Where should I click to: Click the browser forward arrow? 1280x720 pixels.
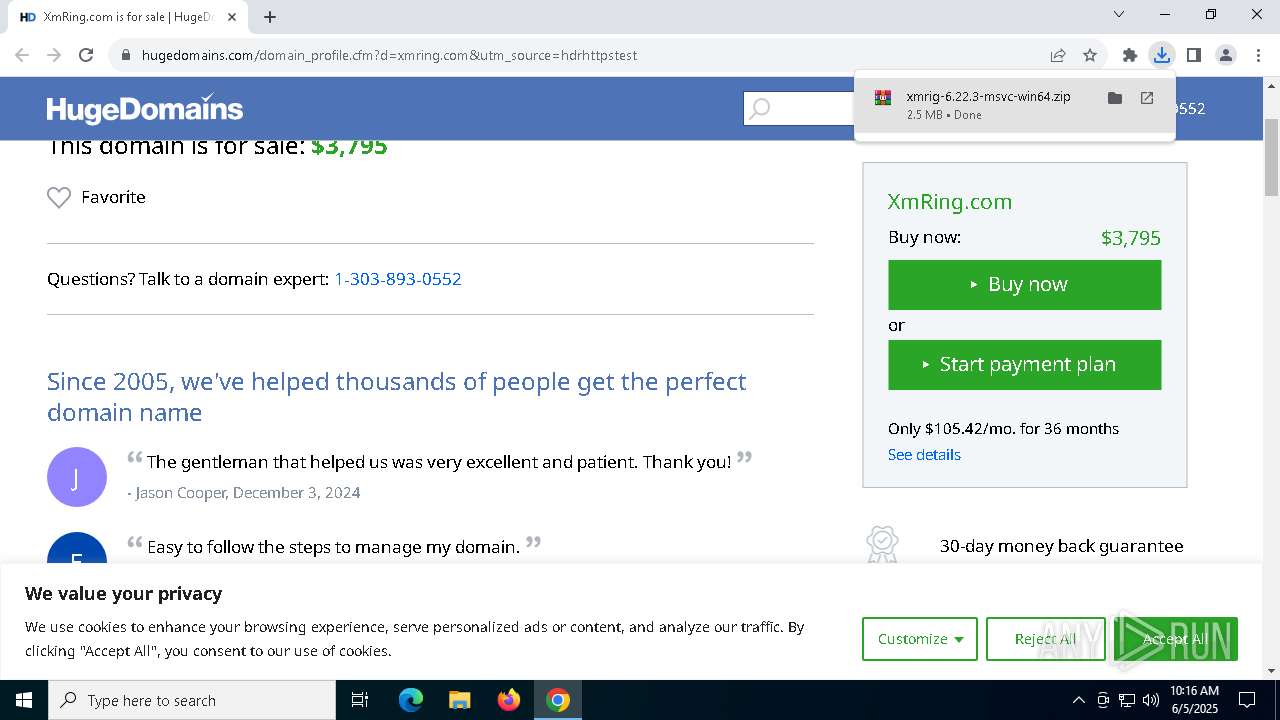pyautogui.click(x=54, y=55)
